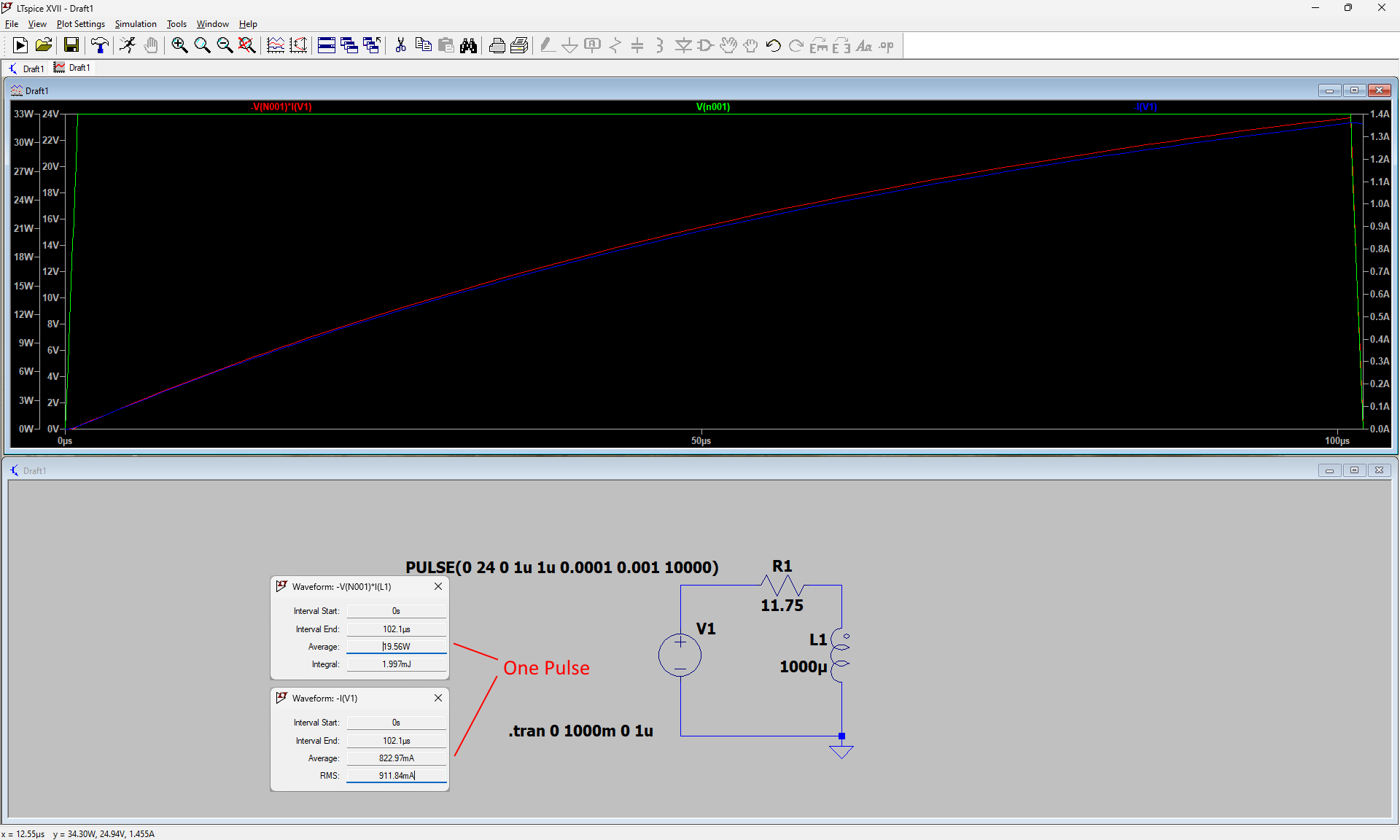This screenshot has width=1400, height=840.
Task: Open the Help menu
Action: coord(248,24)
